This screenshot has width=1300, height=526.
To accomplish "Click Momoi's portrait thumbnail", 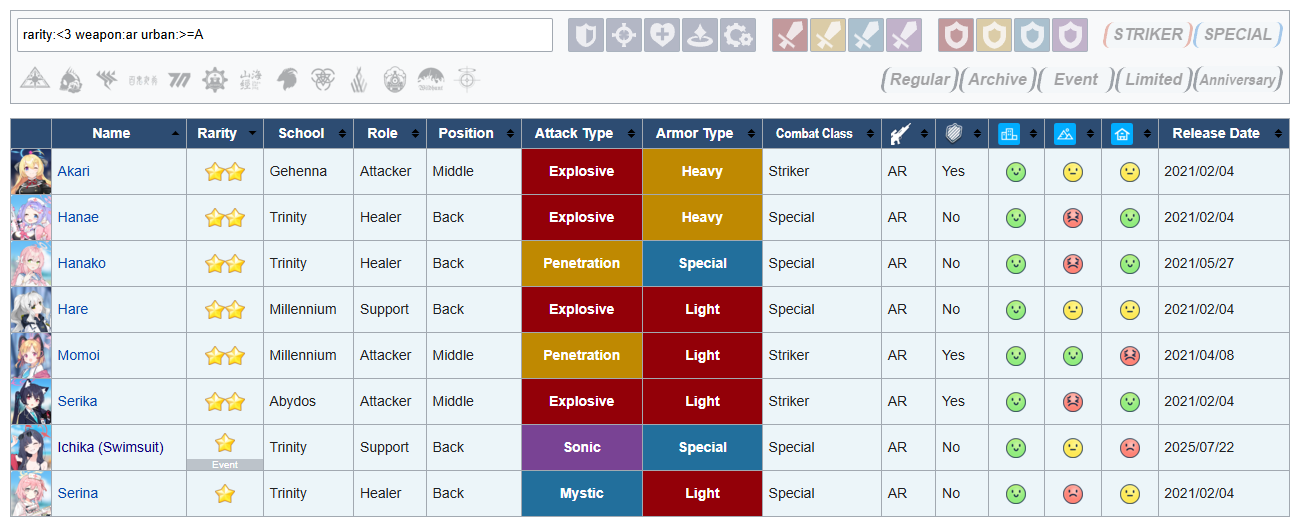I will (31, 355).
